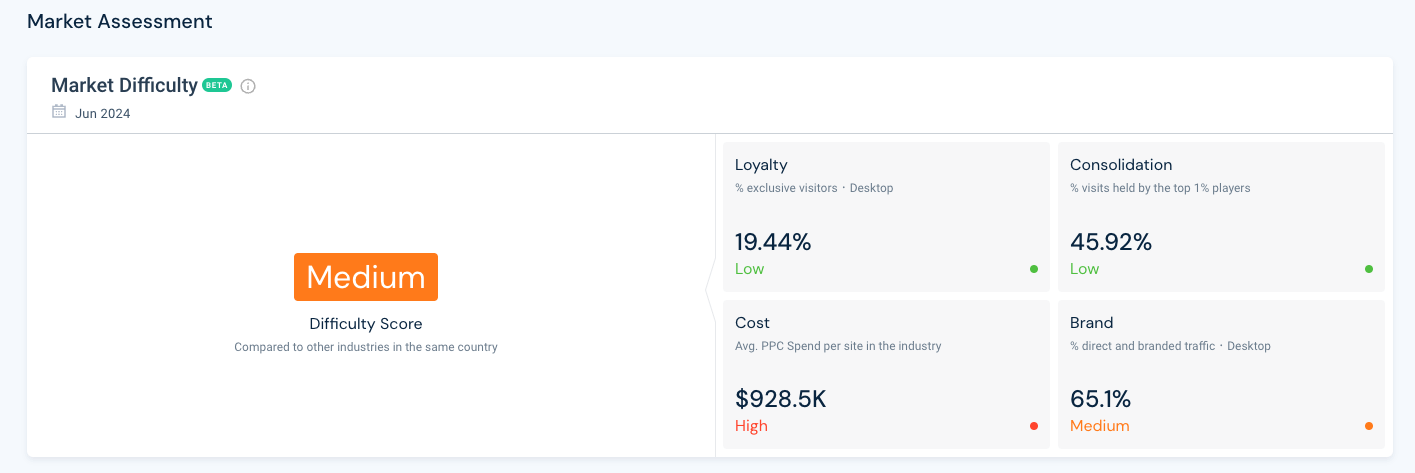
Task: Select the Loyalty card title
Action: [x=761, y=165]
